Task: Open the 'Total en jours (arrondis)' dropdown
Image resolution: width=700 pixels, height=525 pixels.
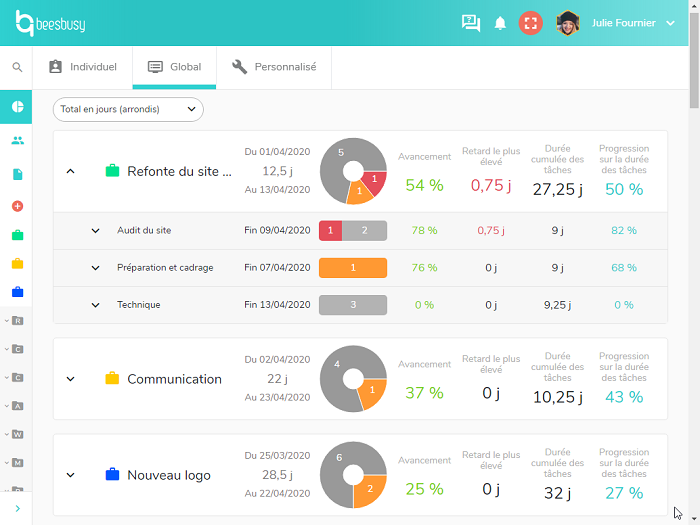Action: pyautogui.click(x=128, y=109)
